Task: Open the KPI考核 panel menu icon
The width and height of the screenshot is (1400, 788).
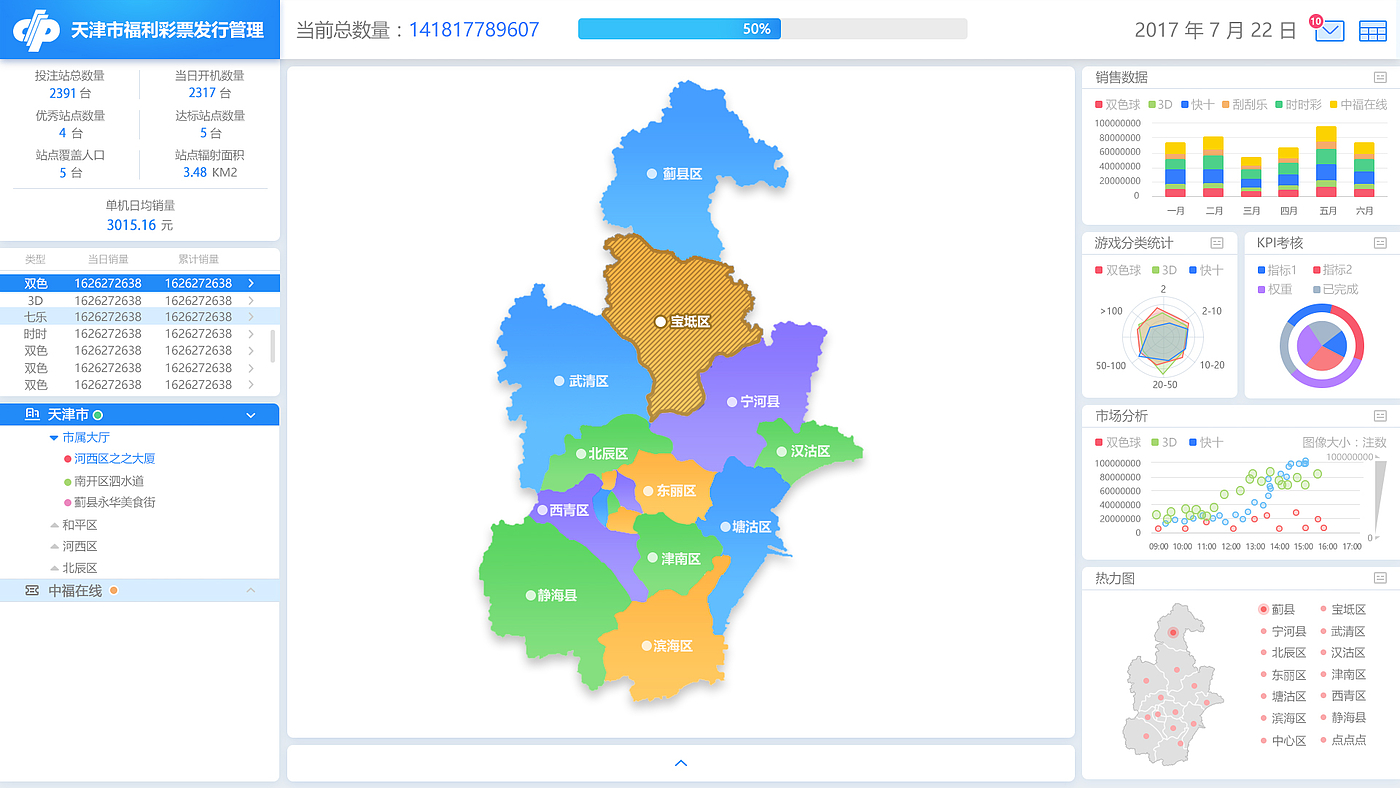Action: 1380,243
